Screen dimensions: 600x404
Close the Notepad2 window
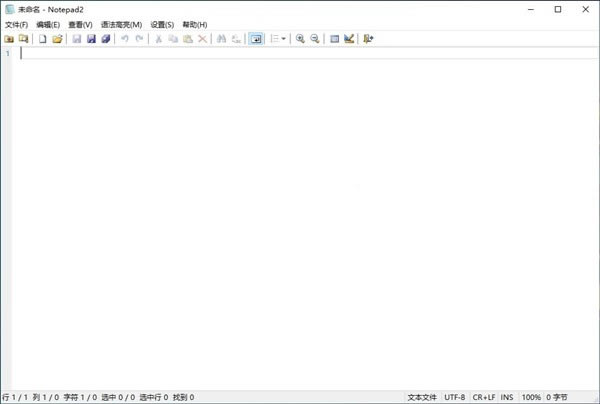tap(585, 10)
